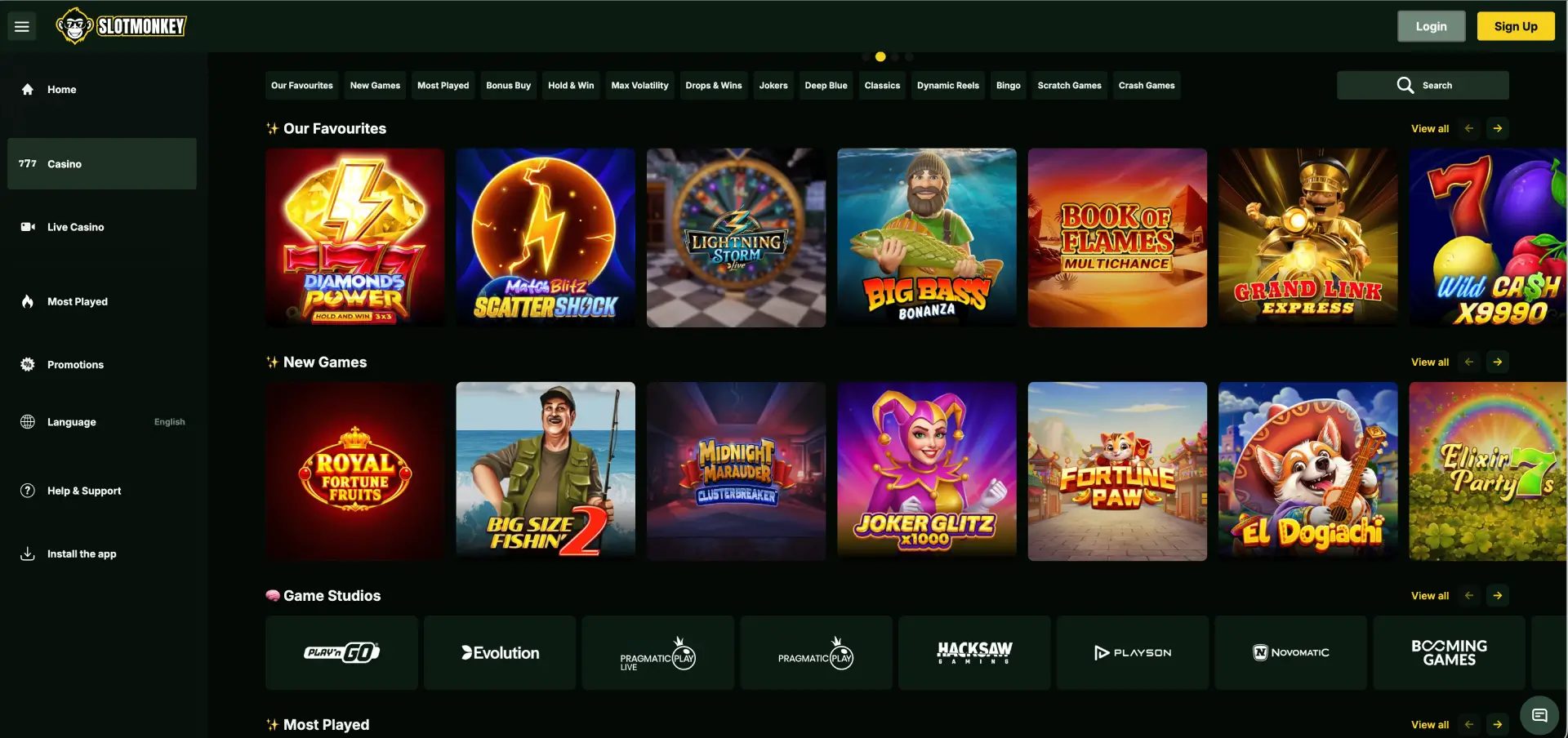Select the Deep Blue category tab

[x=826, y=86]
